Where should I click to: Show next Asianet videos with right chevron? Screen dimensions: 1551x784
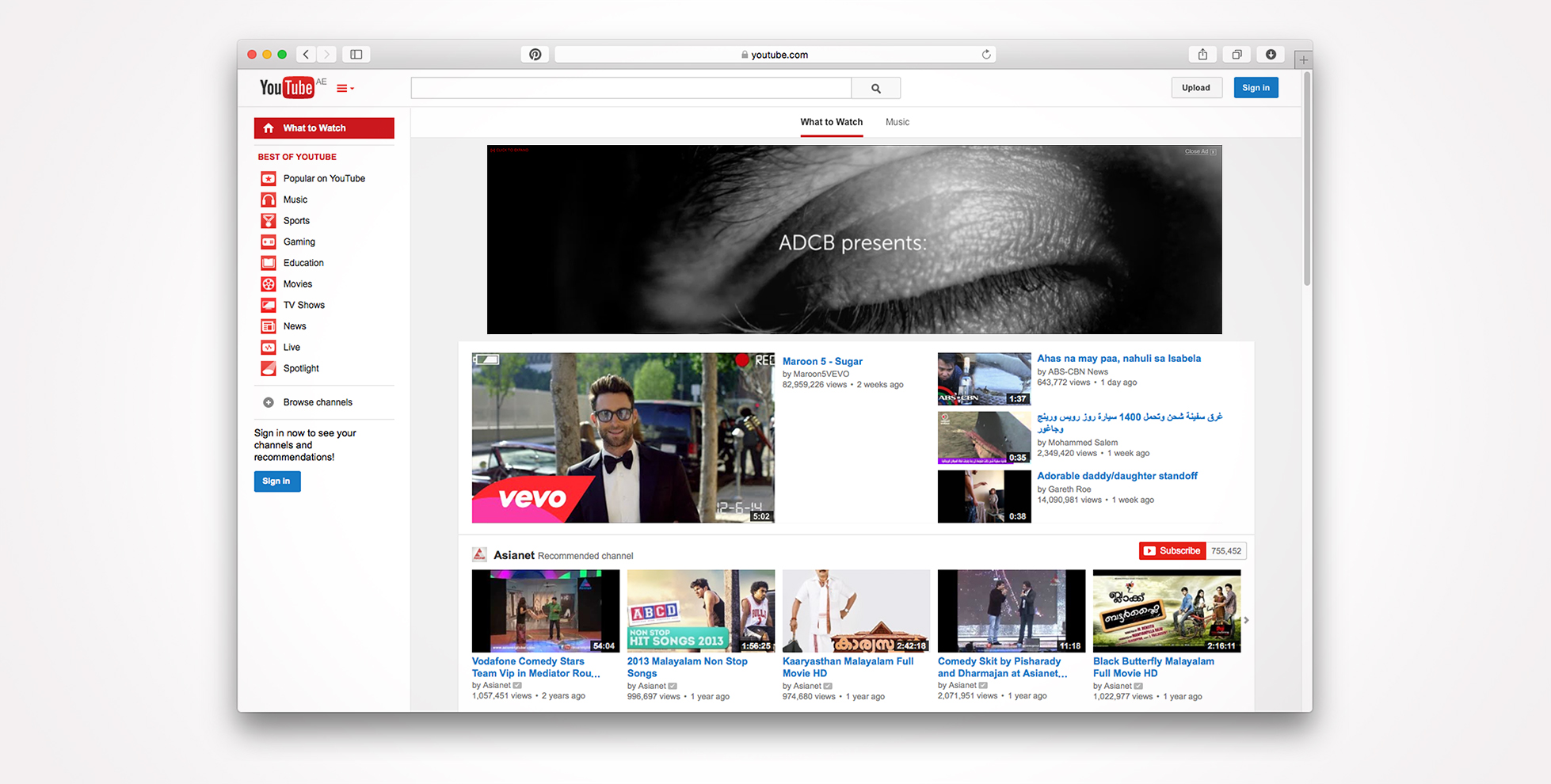(1247, 620)
